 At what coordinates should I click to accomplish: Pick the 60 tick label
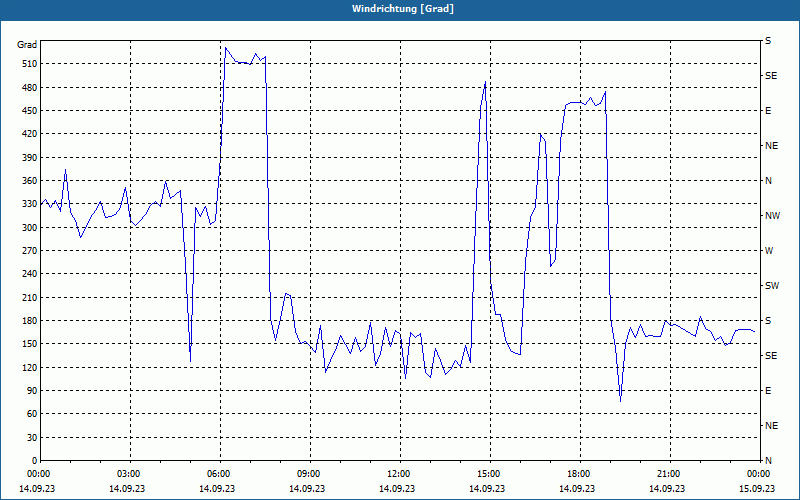(x=31, y=414)
